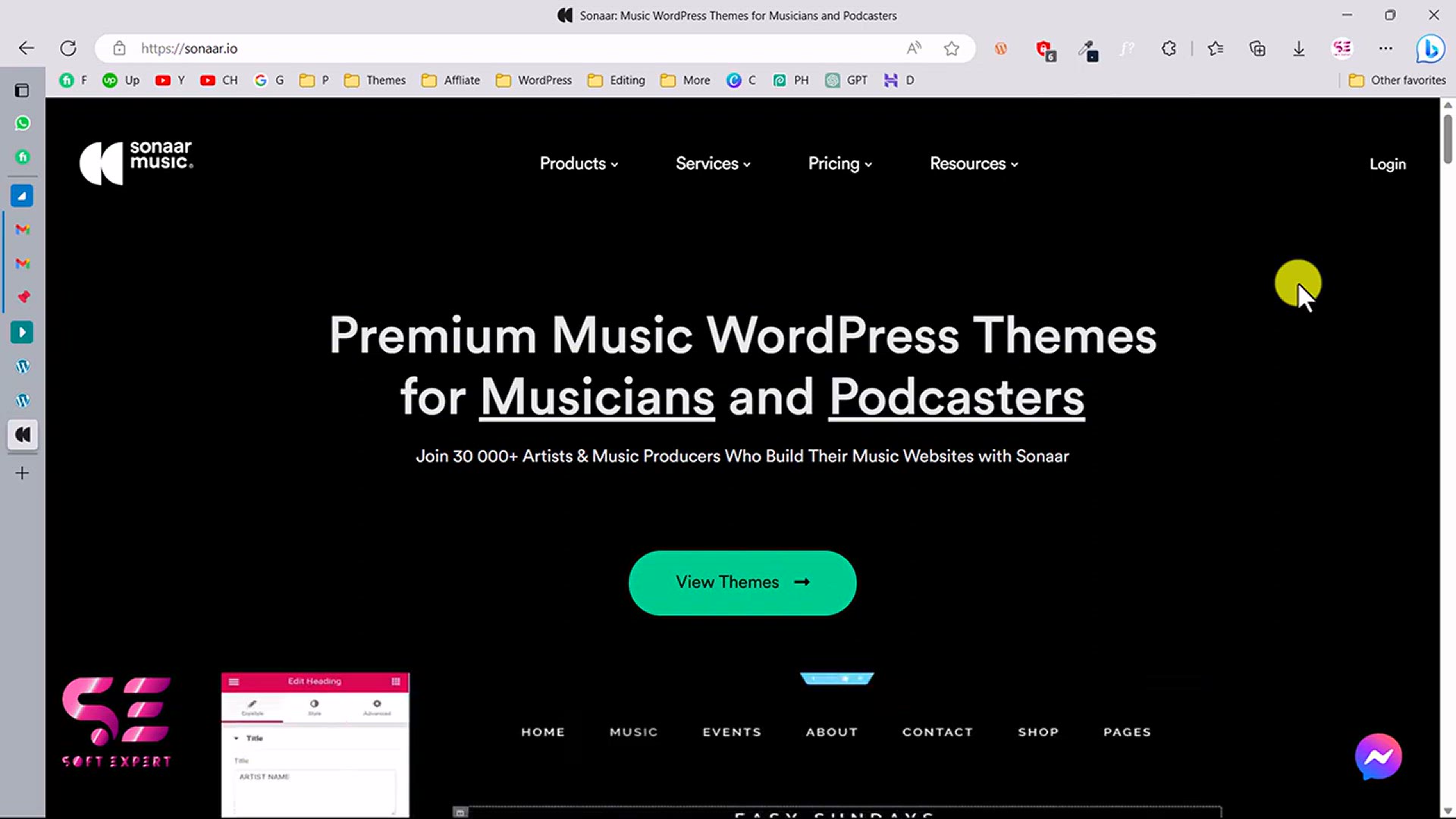Open the D bookmark
Image resolution: width=1456 pixels, height=819 pixels.
(x=899, y=80)
